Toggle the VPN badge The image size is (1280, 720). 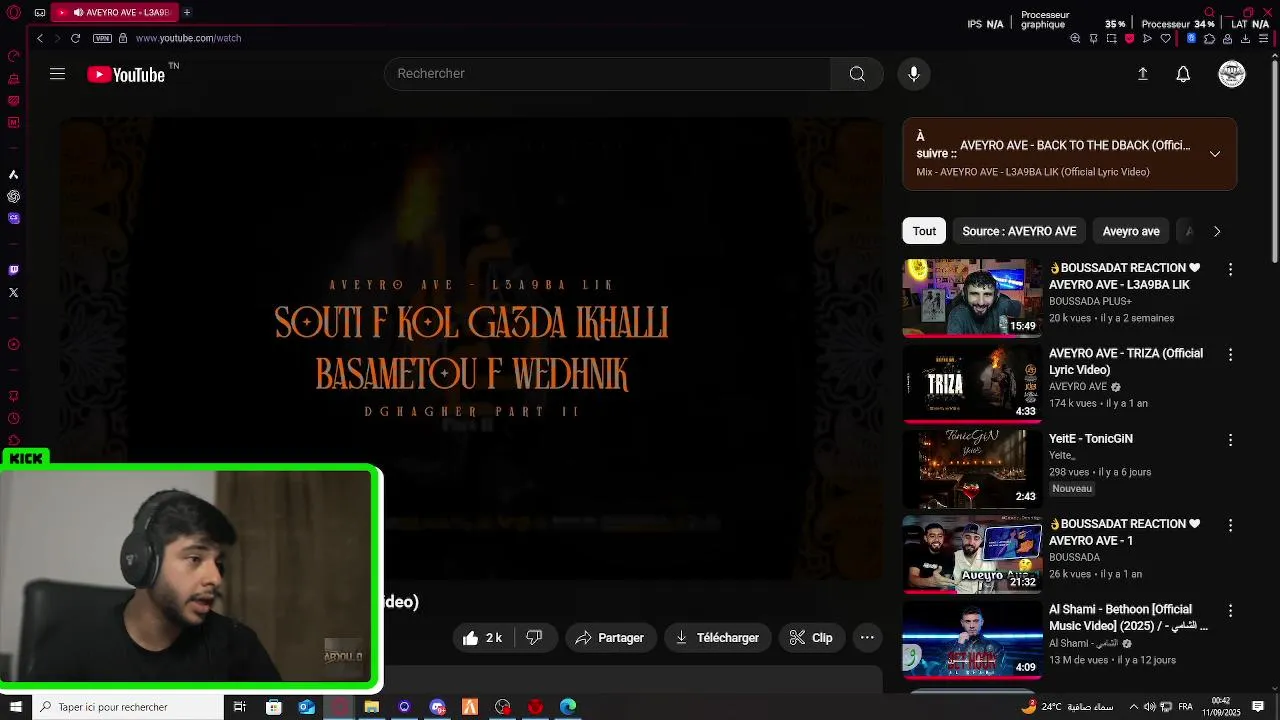point(102,38)
